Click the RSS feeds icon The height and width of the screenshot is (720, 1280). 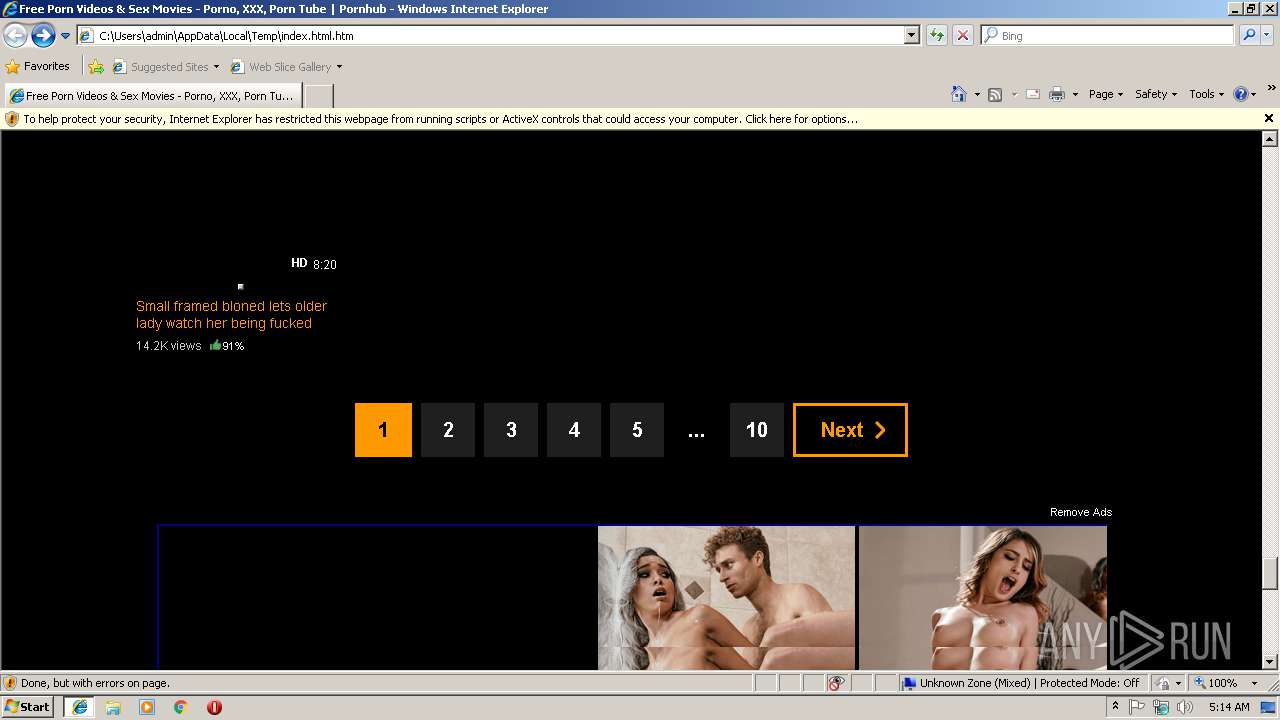pyautogui.click(x=995, y=94)
